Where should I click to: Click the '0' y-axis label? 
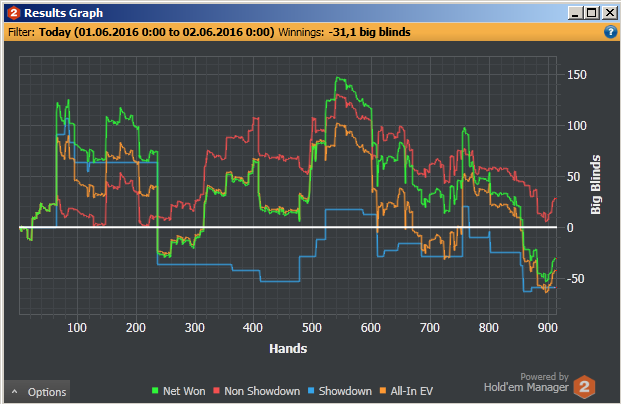pos(570,228)
